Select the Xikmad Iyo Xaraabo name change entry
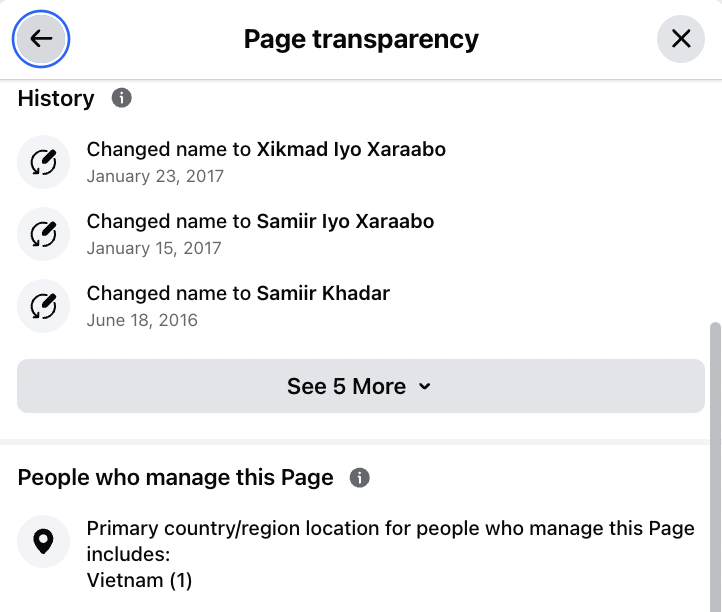 click(x=266, y=150)
